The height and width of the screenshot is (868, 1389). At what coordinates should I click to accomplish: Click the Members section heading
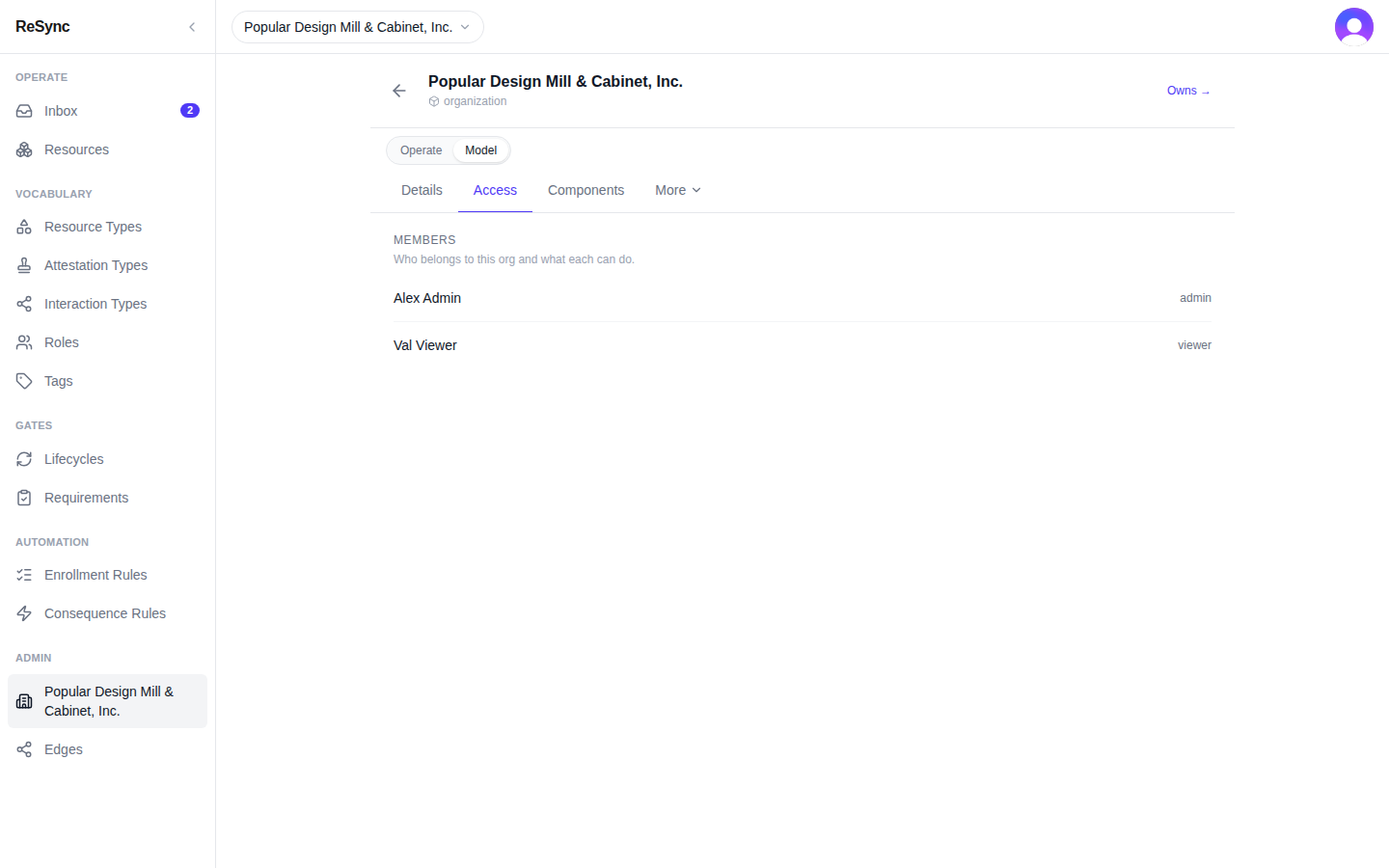pyautogui.click(x=424, y=240)
